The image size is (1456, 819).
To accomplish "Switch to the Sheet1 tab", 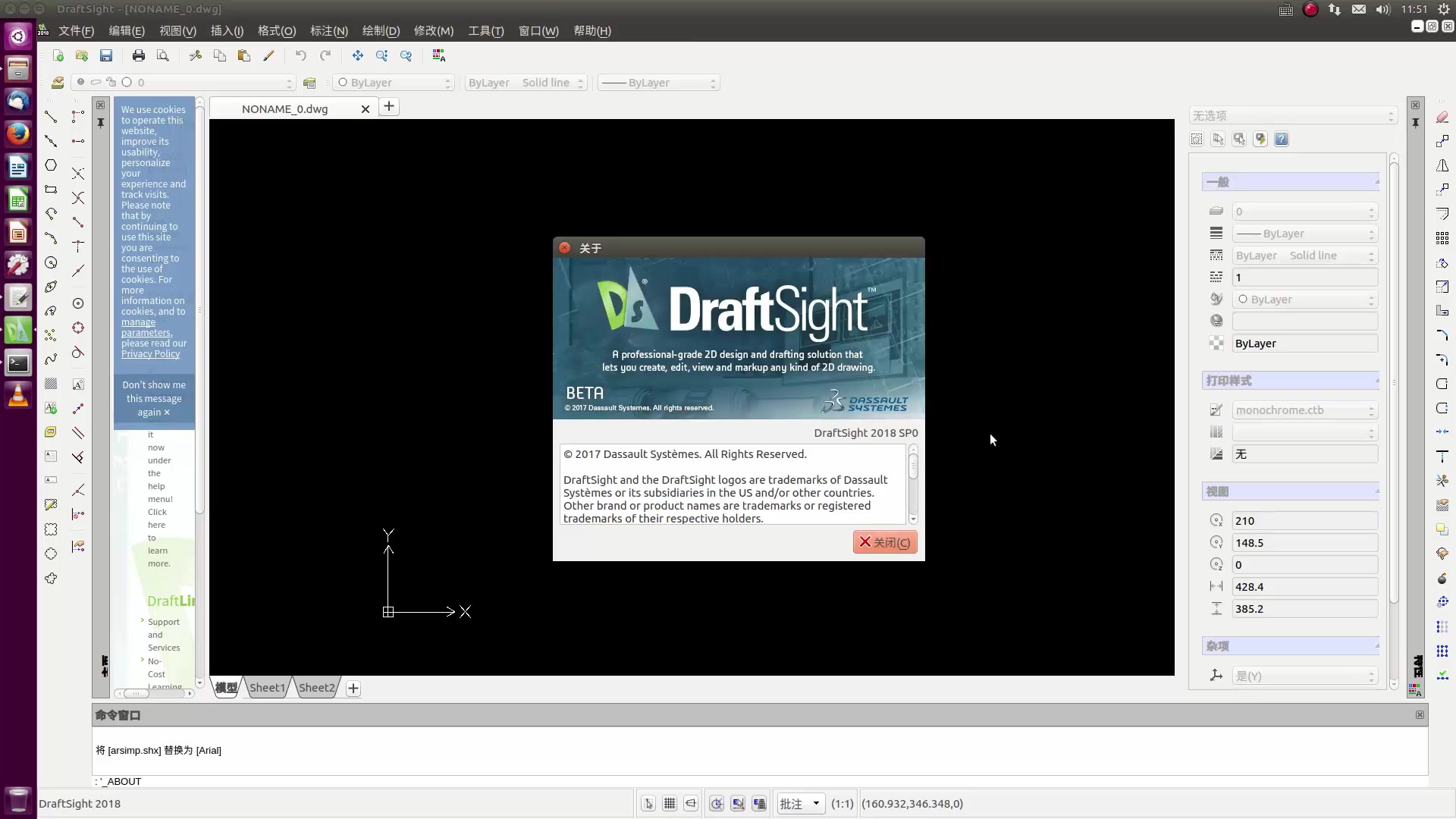I will tap(267, 688).
